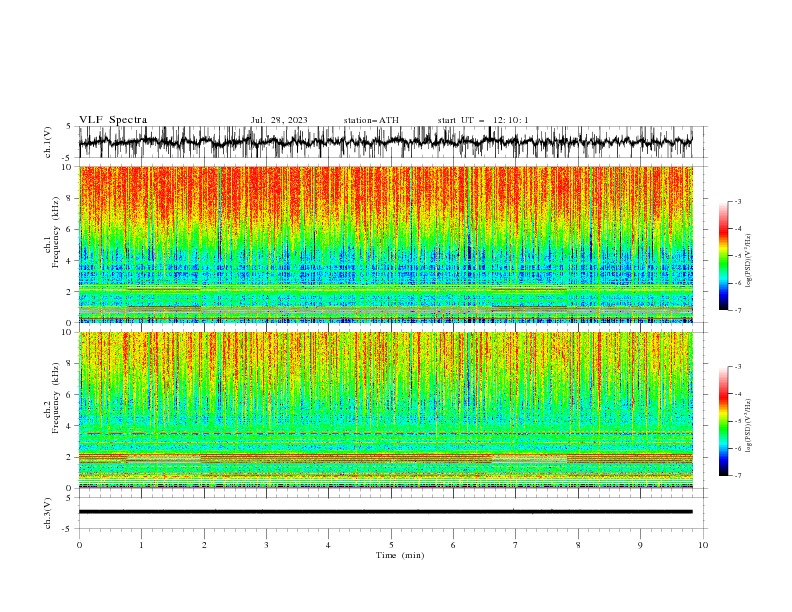Click the "start UT = 12:10:1" text
This screenshot has width=792, height=612.
(x=483, y=120)
